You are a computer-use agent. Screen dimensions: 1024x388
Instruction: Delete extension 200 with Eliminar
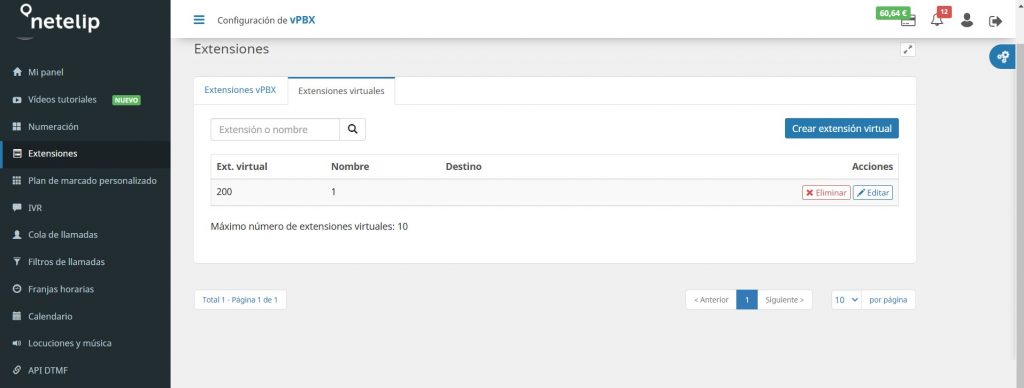[826, 193]
